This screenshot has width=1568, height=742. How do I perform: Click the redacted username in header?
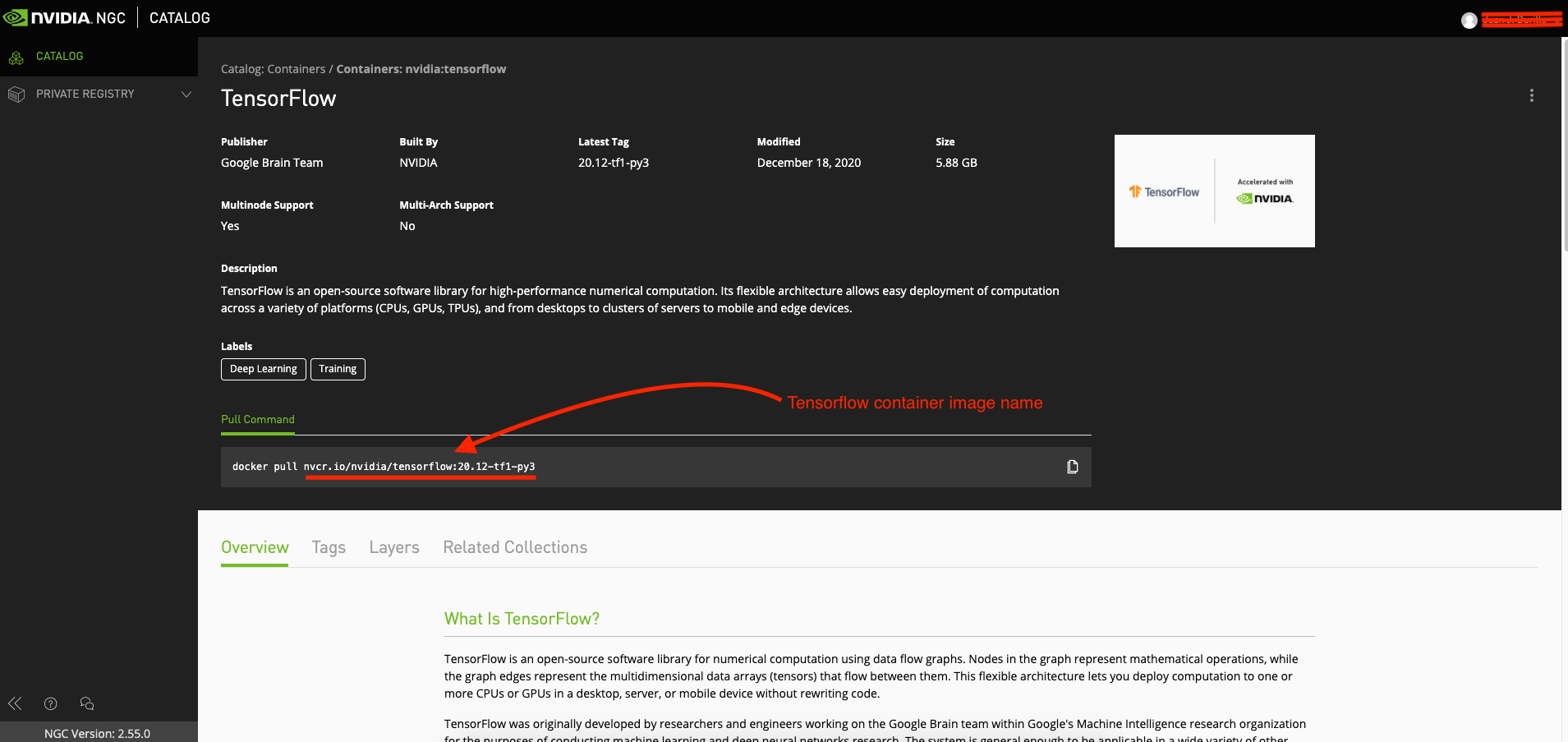pyautogui.click(x=1522, y=20)
